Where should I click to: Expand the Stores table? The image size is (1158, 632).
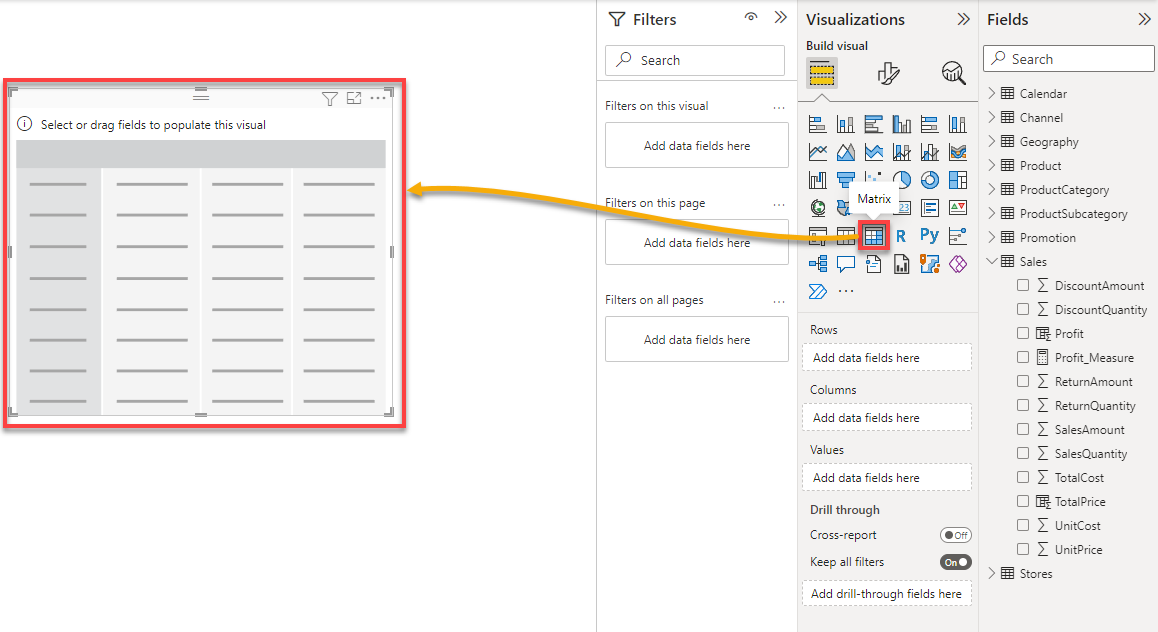point(992,574)
